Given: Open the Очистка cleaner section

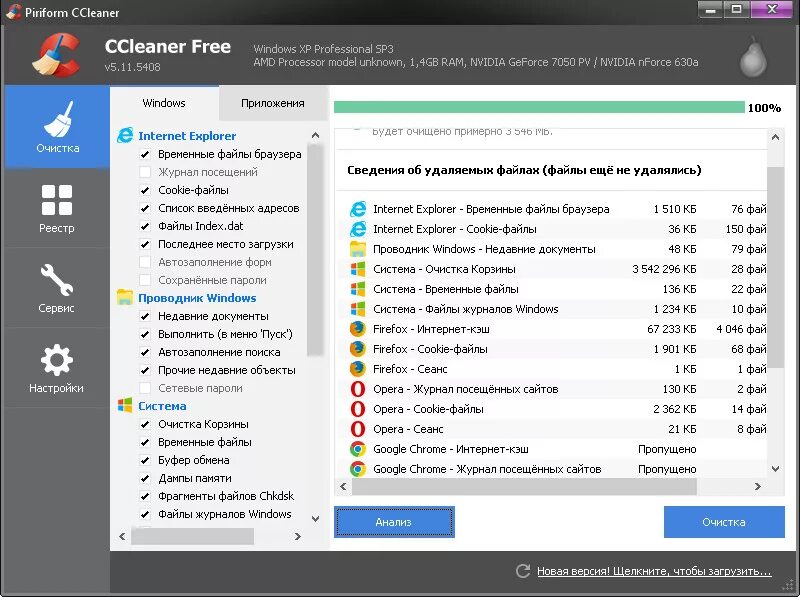Looking at the screenshot, I should [x=57, y=127].
